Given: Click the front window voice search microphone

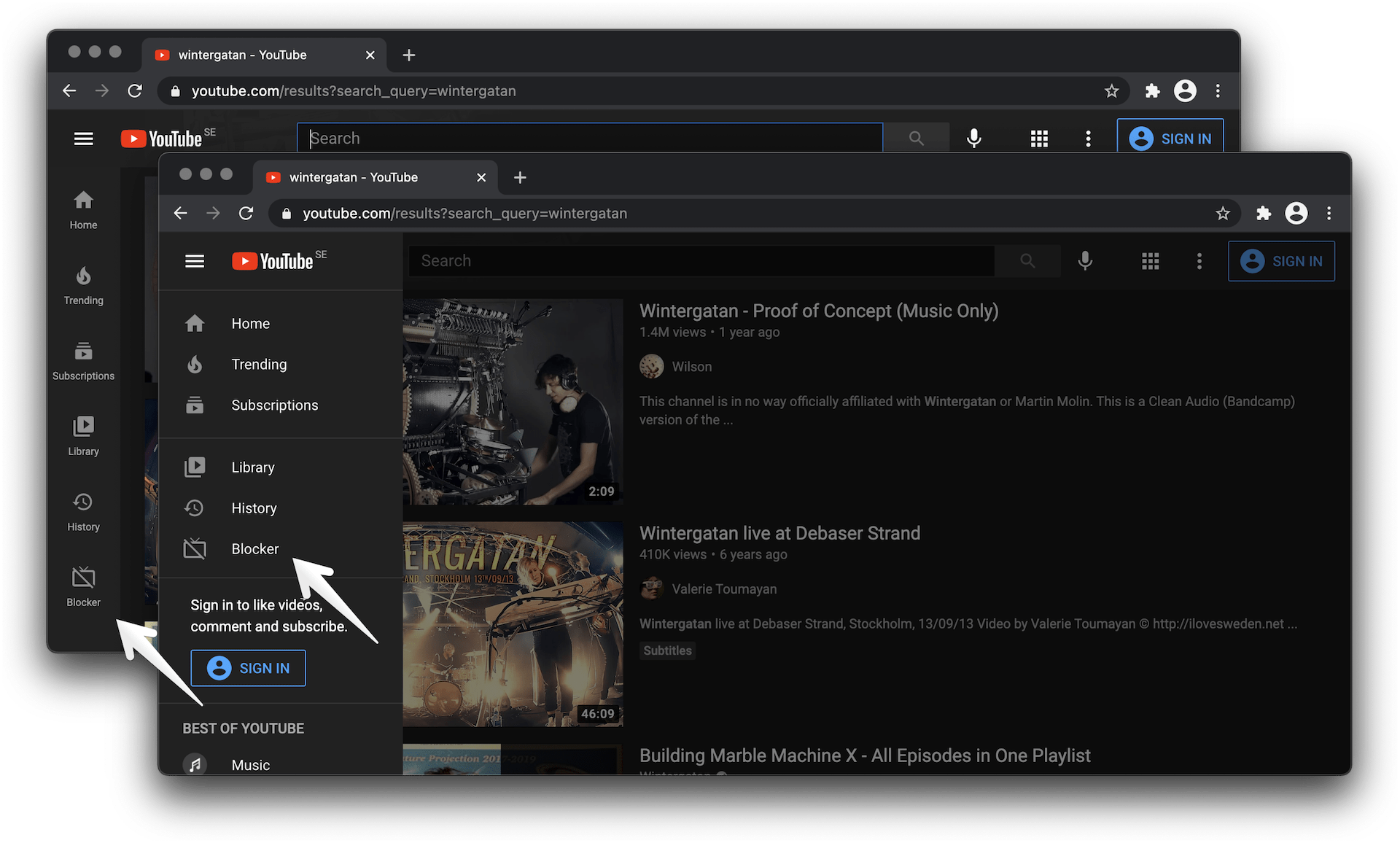Looking at the screenshot, I should [1085, 261].
